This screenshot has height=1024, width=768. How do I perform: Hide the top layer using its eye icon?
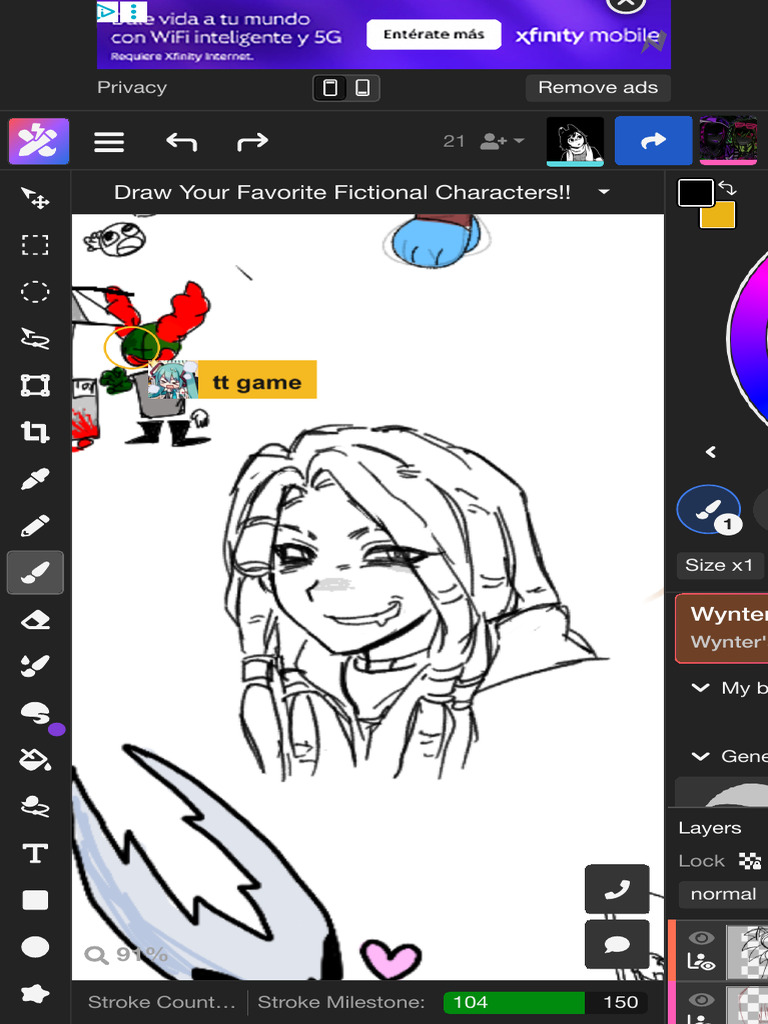click(701, 938)
